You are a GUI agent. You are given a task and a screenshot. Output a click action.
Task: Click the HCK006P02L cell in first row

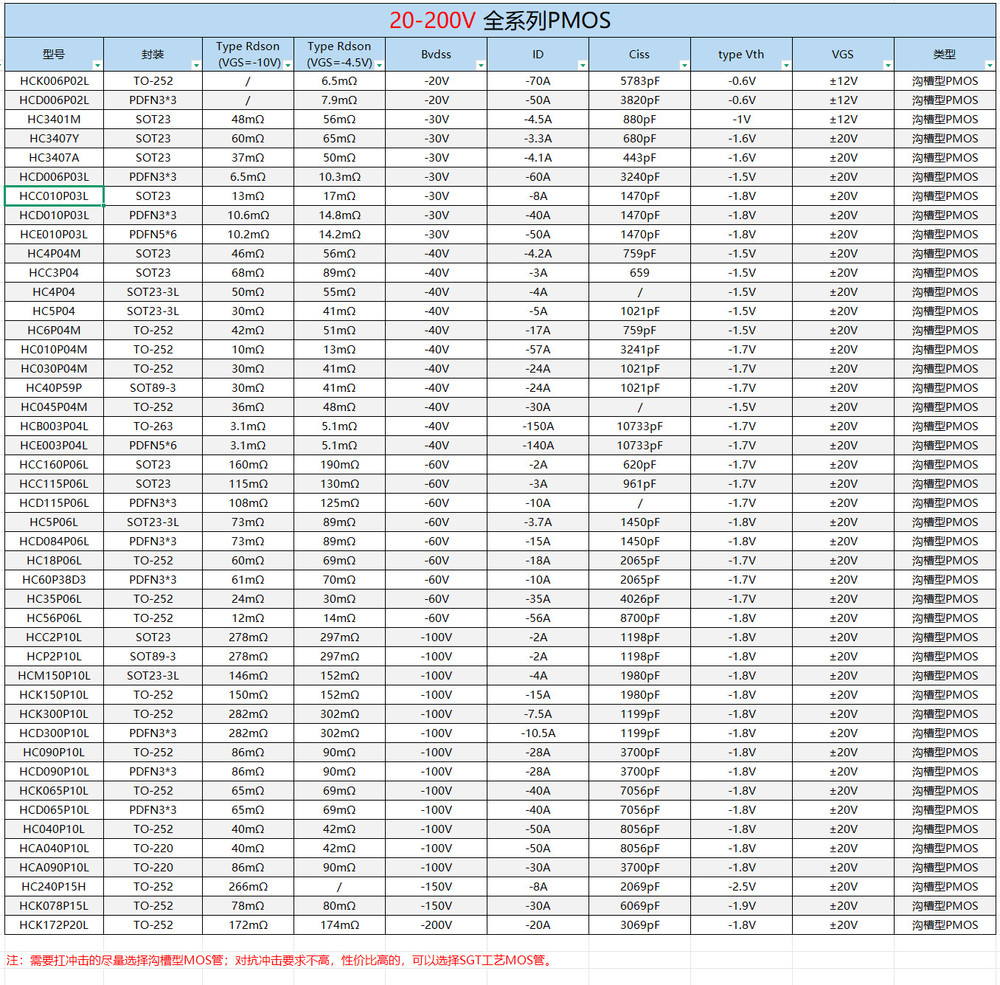pyautogui.click(x=54, y=81)
